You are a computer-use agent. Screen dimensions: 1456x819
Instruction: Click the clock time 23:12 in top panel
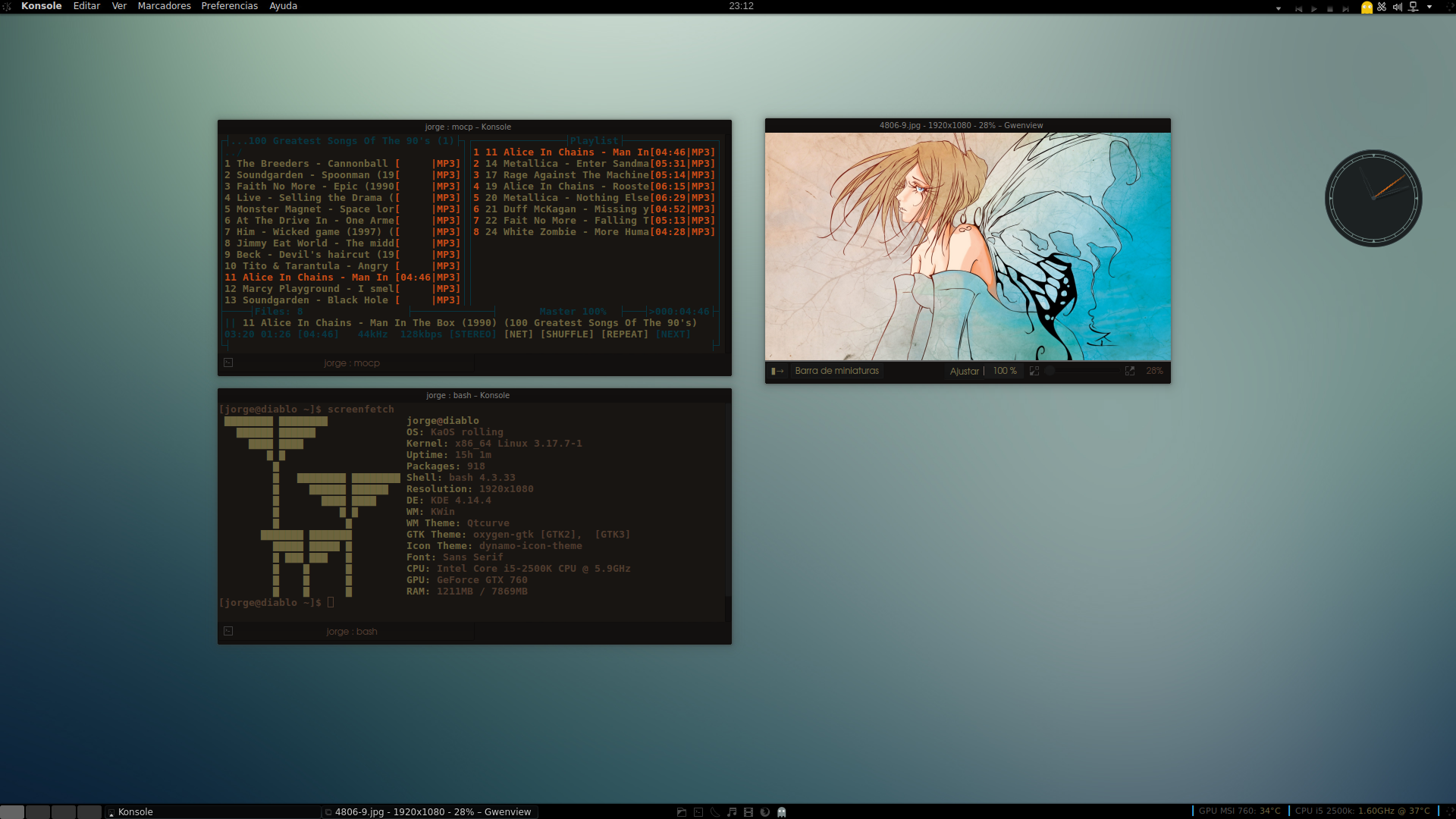click(x=741, y=6)
